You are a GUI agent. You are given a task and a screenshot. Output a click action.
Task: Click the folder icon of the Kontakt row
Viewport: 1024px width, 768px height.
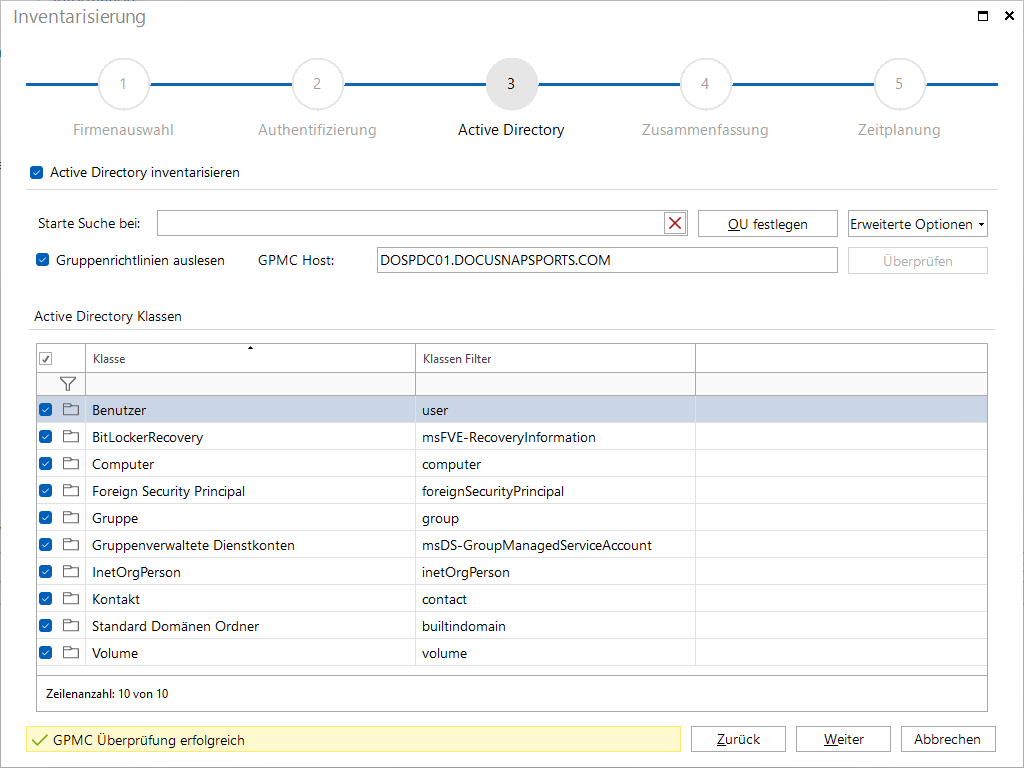[71, 598]
